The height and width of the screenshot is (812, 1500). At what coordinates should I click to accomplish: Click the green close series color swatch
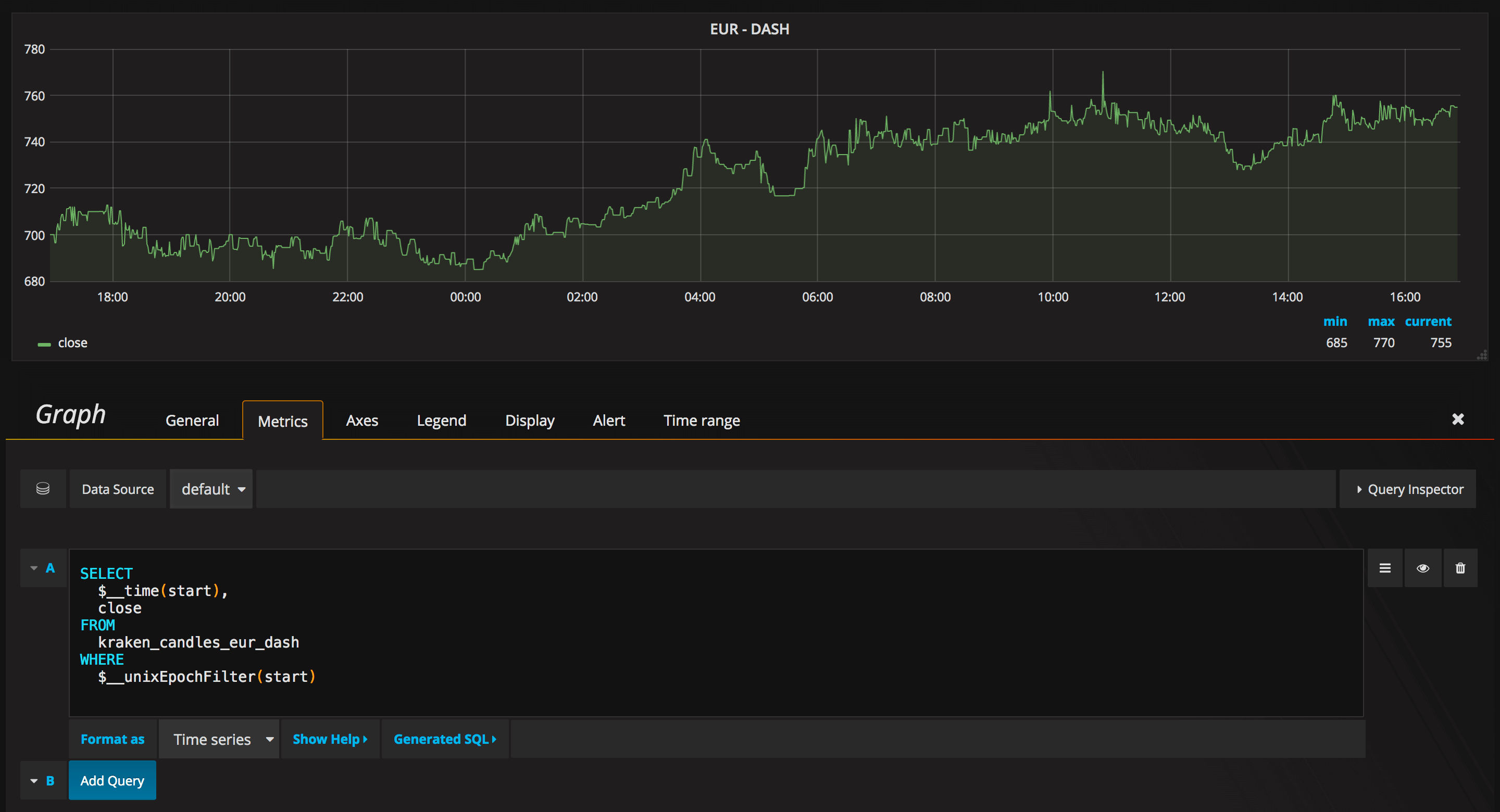pyautogui.click(x=44, y=345)
